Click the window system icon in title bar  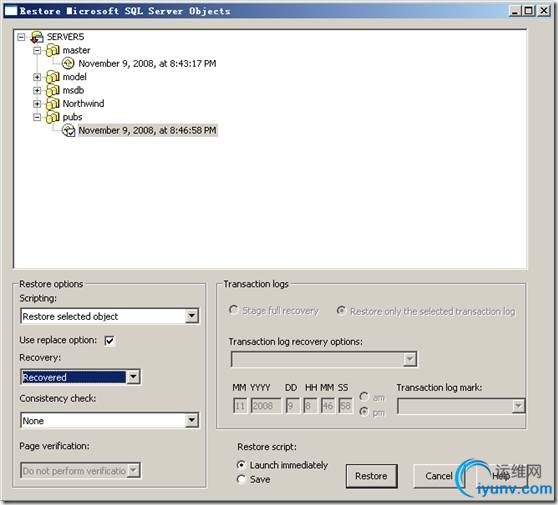pos(11,11)
